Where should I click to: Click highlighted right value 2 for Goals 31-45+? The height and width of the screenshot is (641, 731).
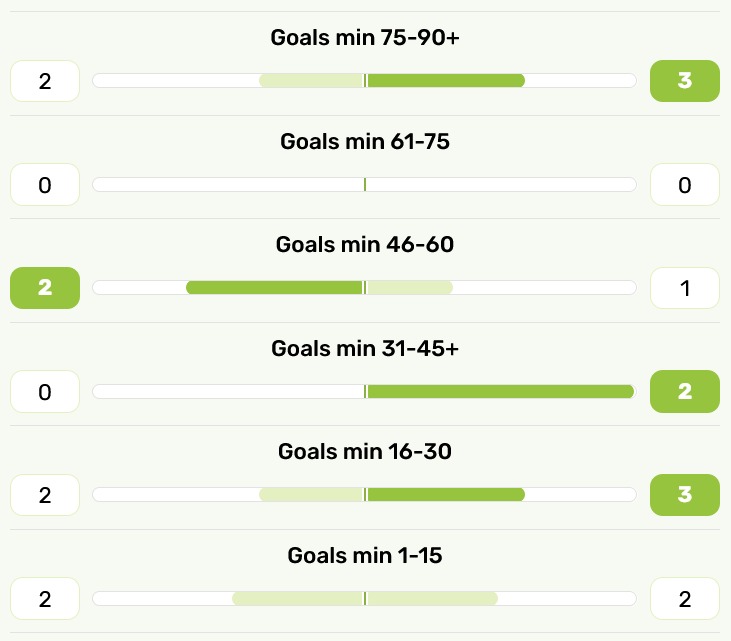point(684,392)
